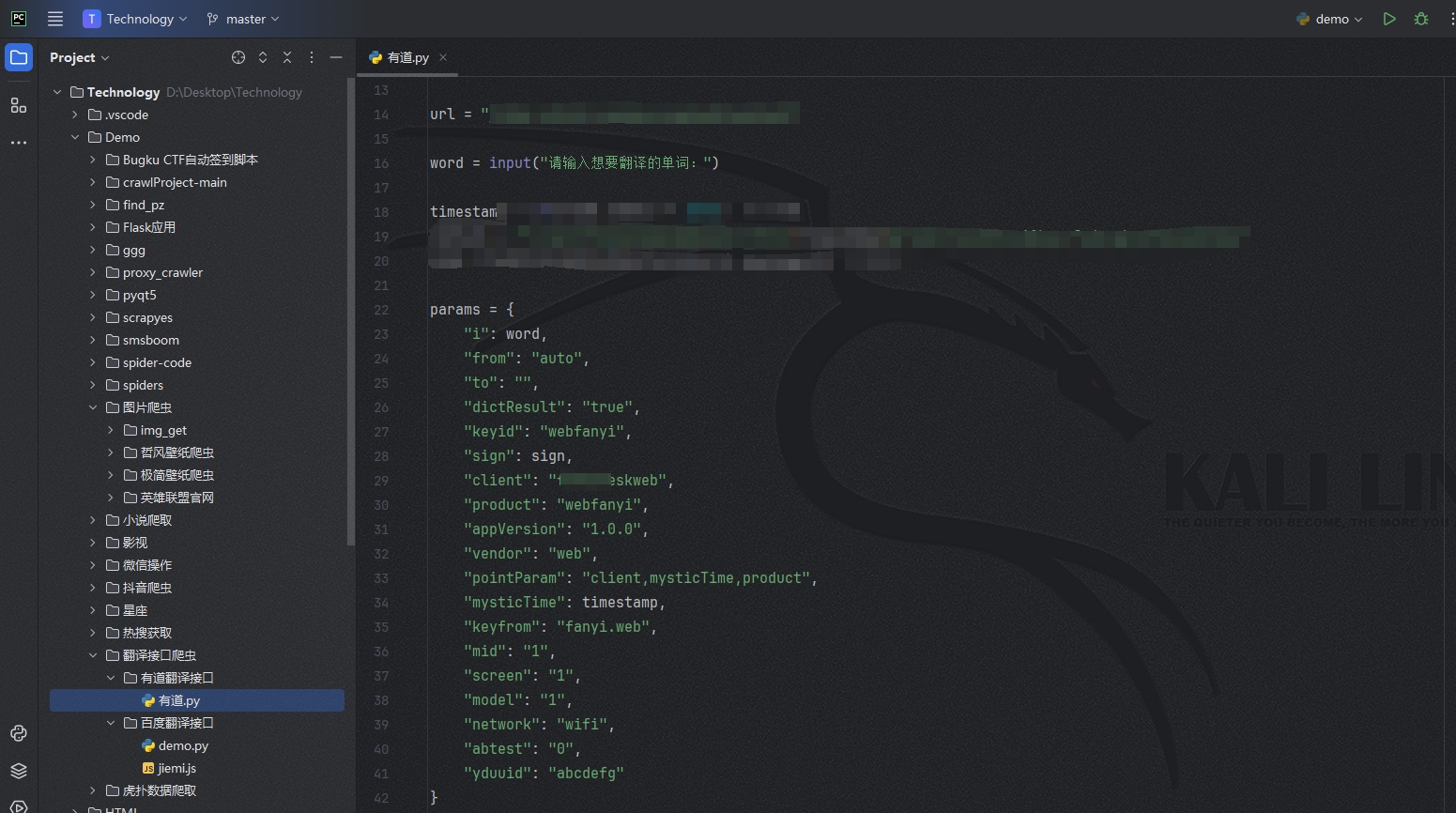Click the PyCharm logo icon
Image resolution: width=1456 pixels, height=813 pixels.
19,19
